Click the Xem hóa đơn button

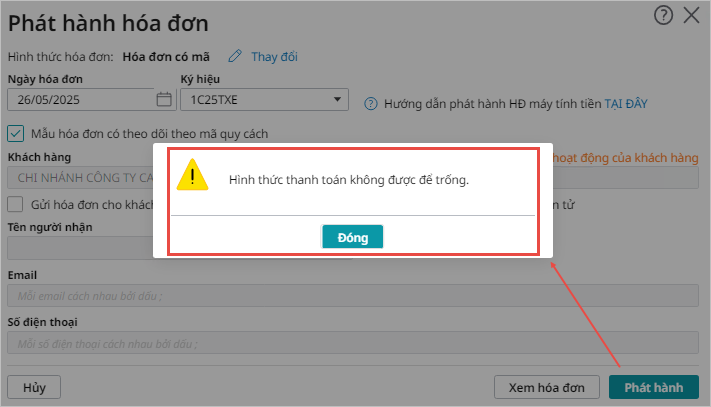click(x=546, y=388)
